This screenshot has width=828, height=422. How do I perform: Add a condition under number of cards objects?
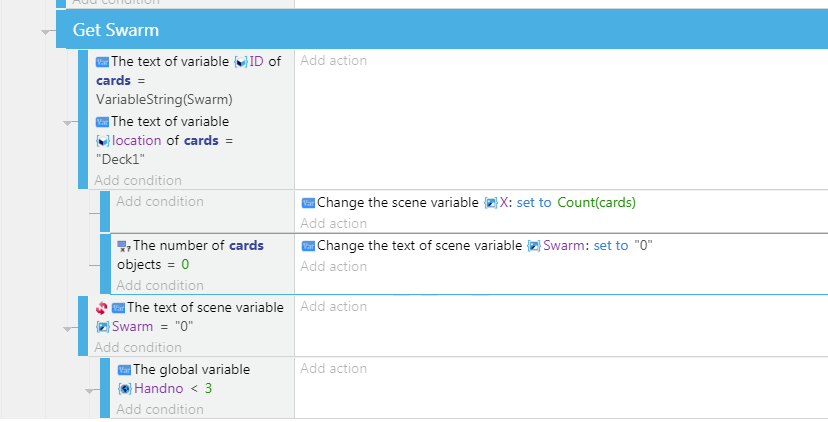point(160,286)
